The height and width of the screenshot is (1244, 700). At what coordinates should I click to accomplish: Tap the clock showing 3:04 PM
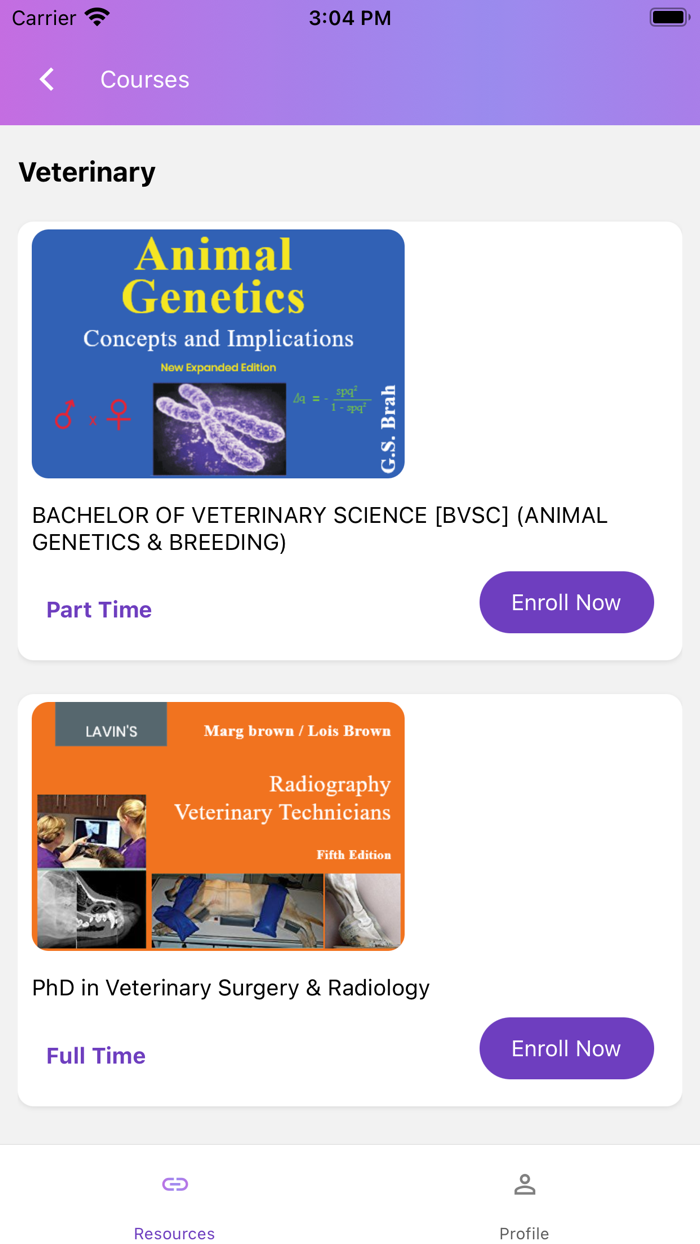click(350, 17)
